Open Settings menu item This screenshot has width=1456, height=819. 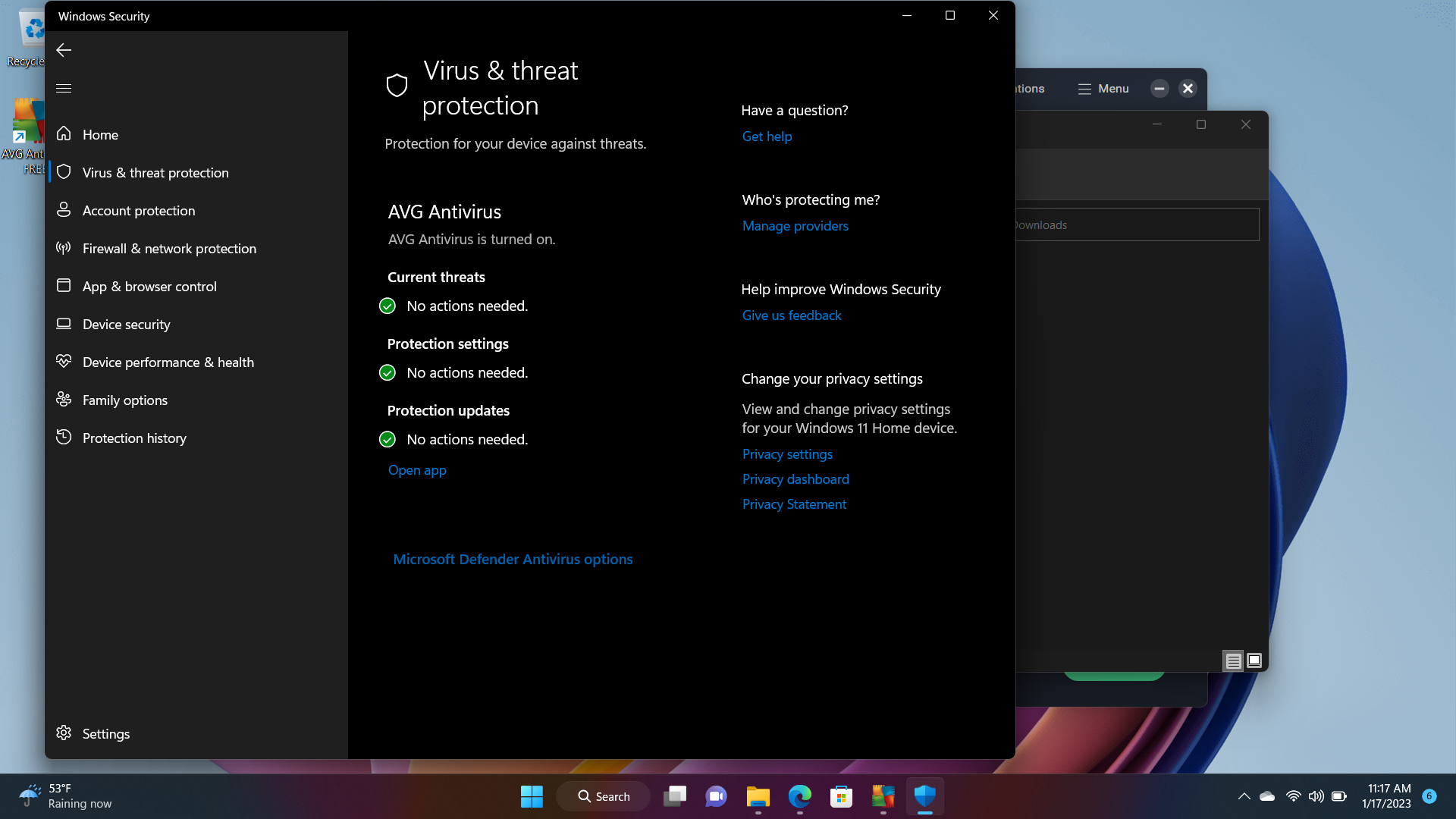click(x=105, y=733)
